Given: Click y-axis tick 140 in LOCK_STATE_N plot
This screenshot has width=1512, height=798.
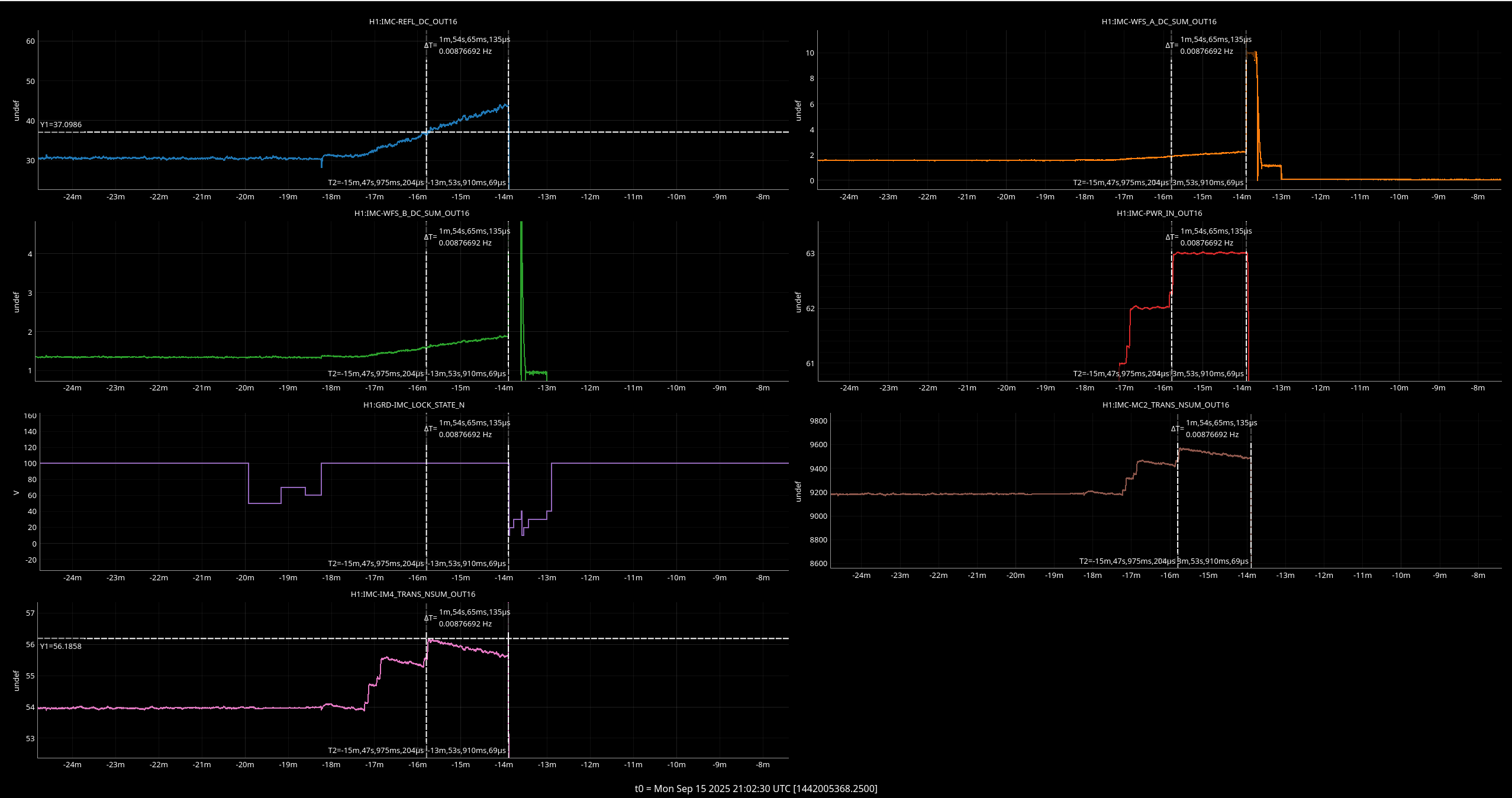Looking at the screenshot, I should pos(30,431).
